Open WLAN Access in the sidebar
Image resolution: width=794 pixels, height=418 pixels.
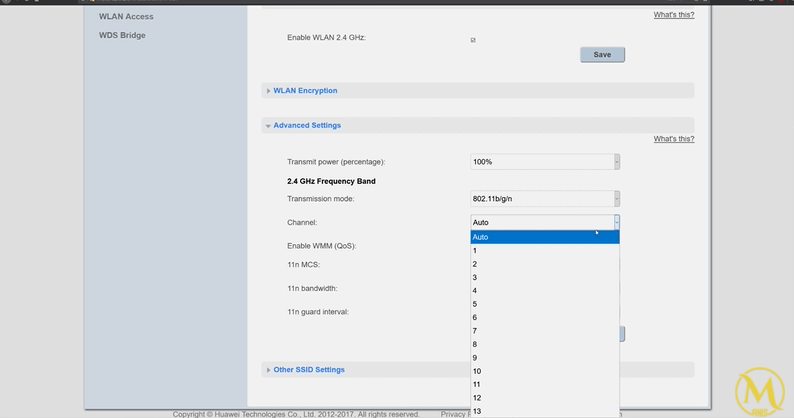point(126,17)
